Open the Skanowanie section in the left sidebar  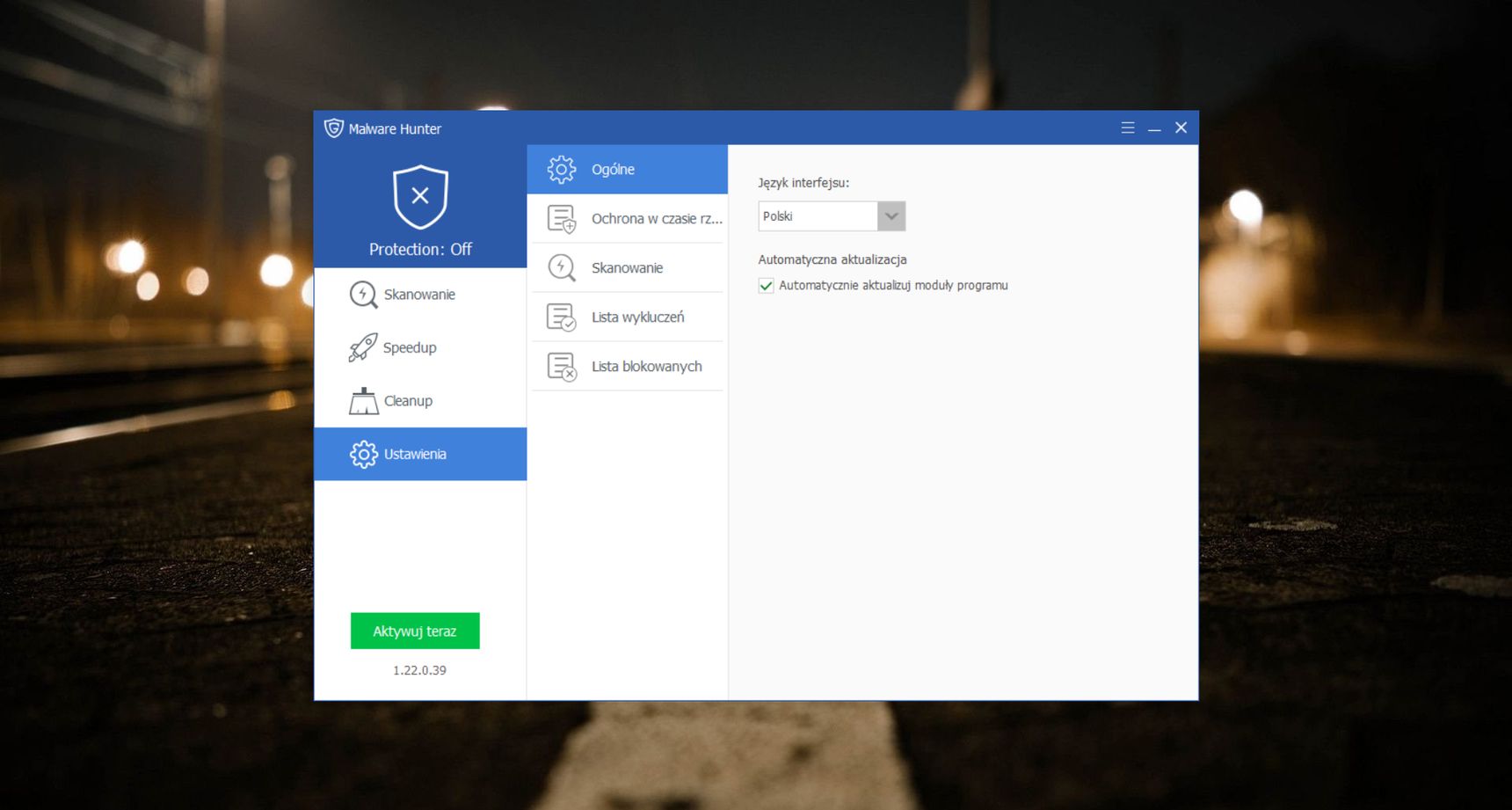(x=420, y=295)
